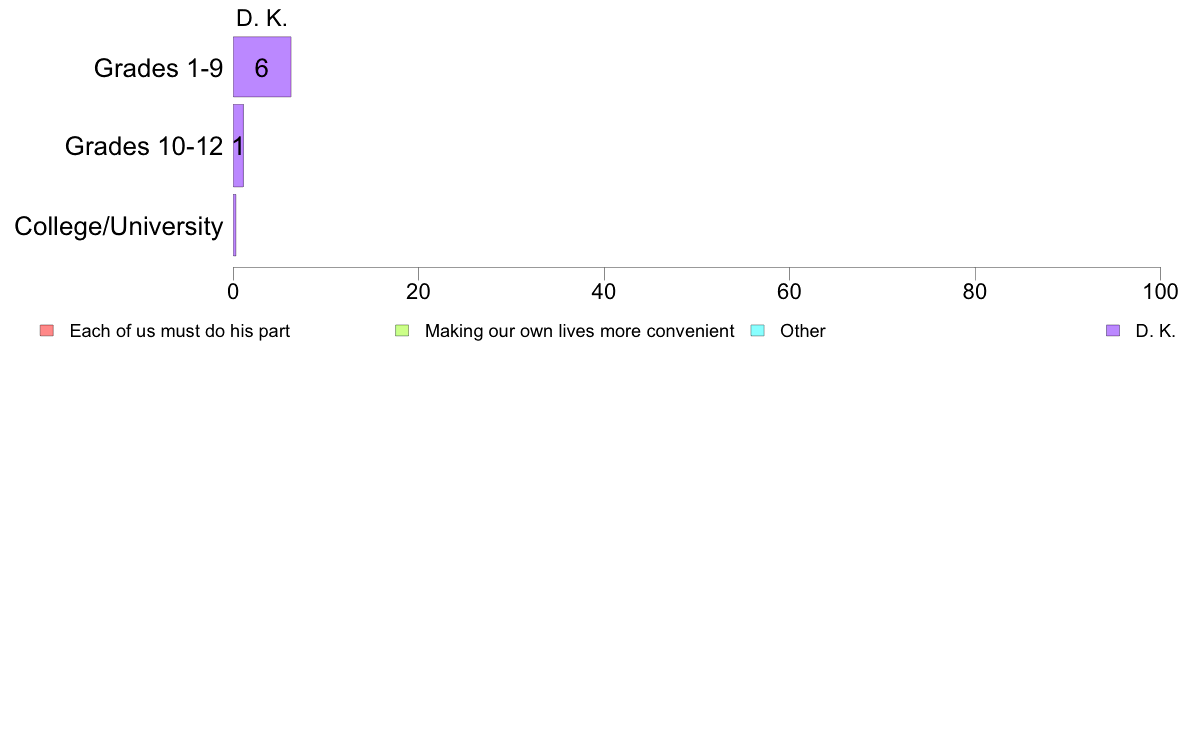
Task: Click the 'D. K.' legend text label
Action: (1155, 331)
